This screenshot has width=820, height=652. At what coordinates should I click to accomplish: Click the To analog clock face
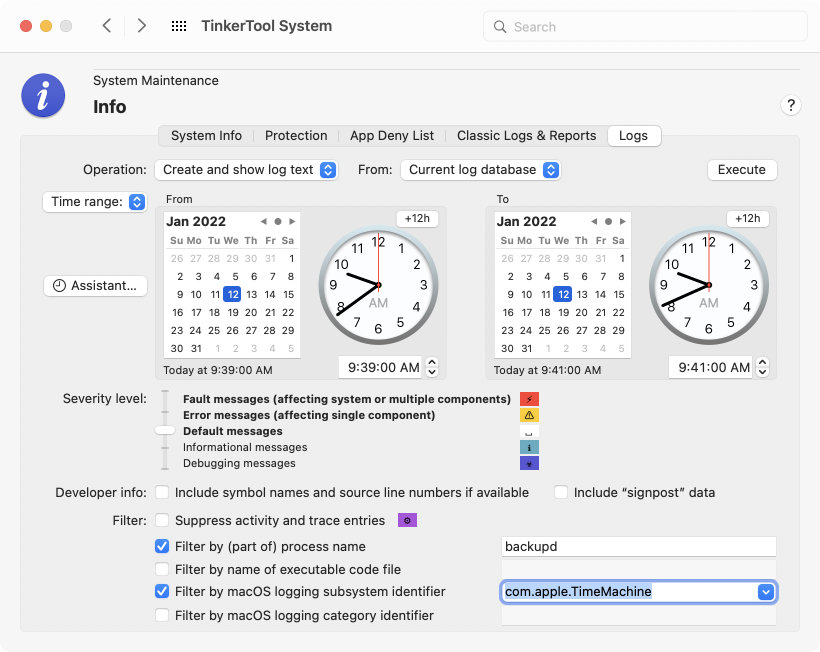[x=709, y=285]
